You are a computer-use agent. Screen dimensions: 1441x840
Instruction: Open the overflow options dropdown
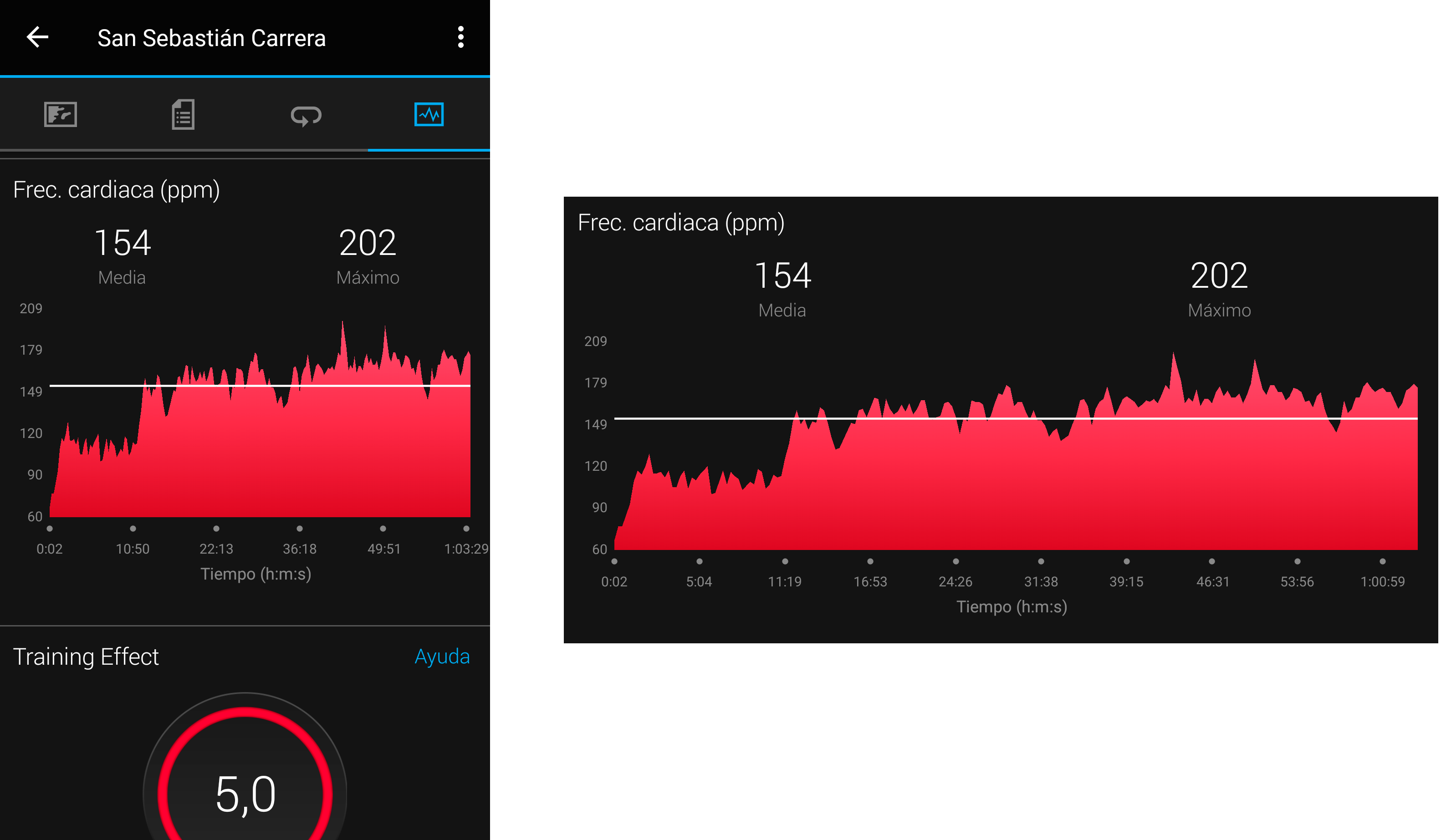[461, 38]
